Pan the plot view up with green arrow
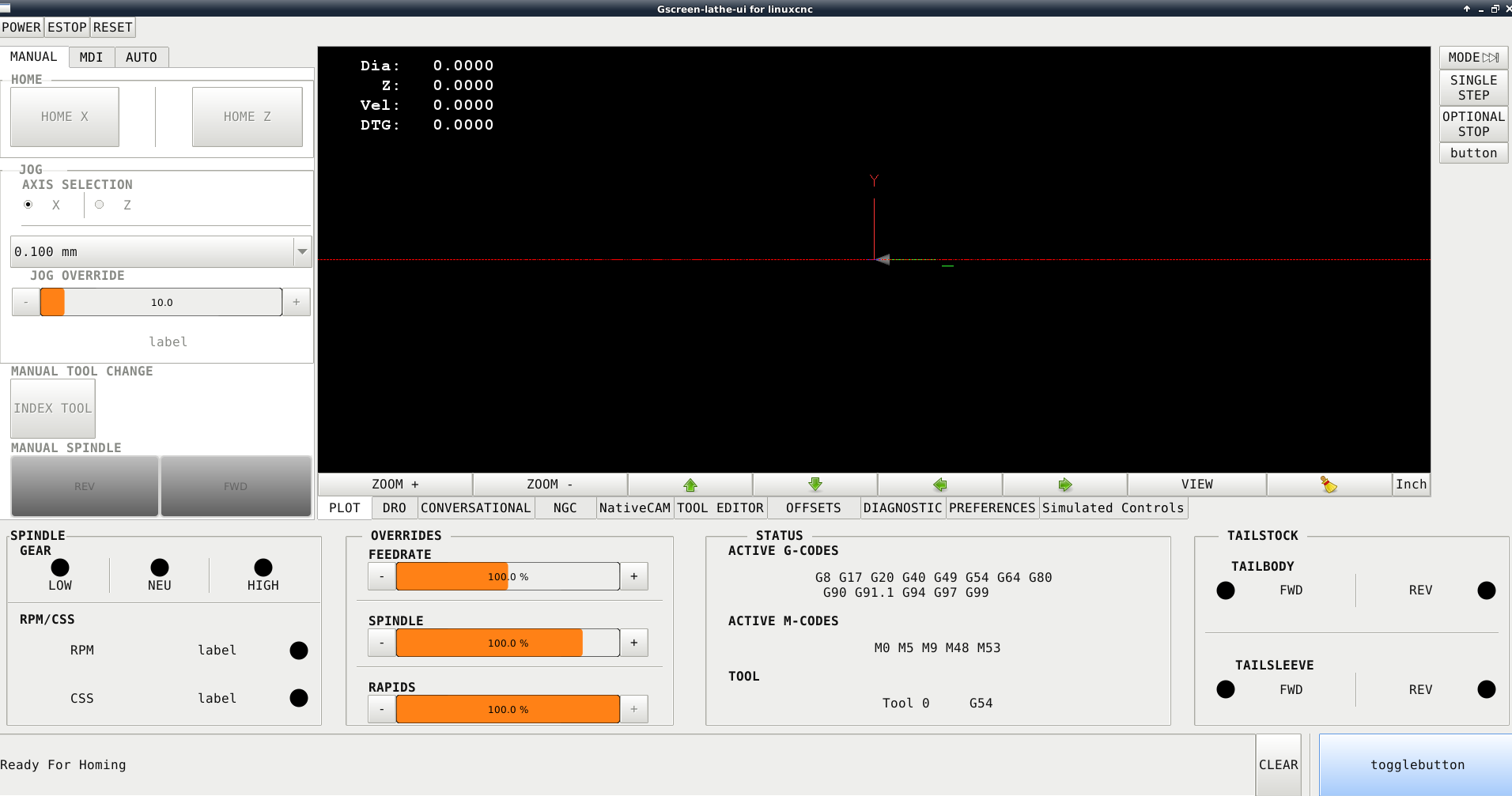The image size is (1512, 796). [x=690, y=485]
